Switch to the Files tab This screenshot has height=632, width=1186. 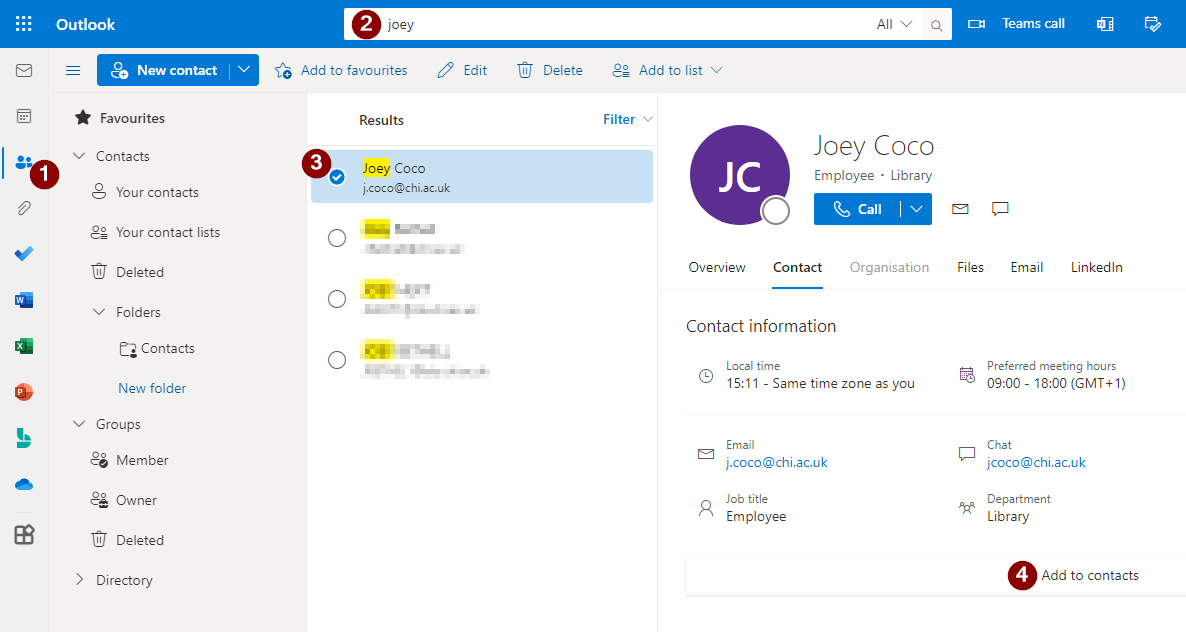(x=970, y=268)
